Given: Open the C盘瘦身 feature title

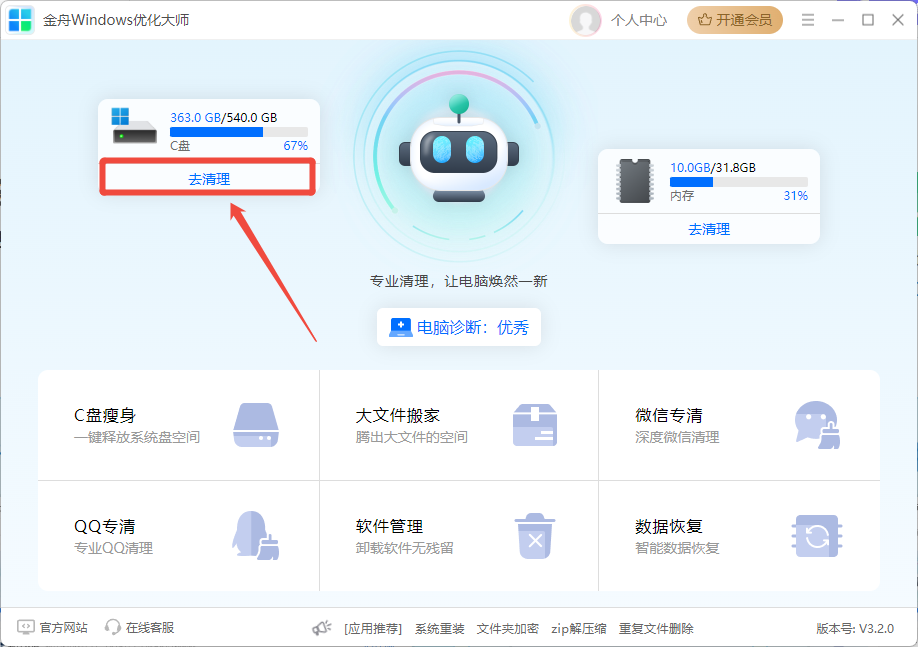Looking at the screenshot, I should (105, 415).
